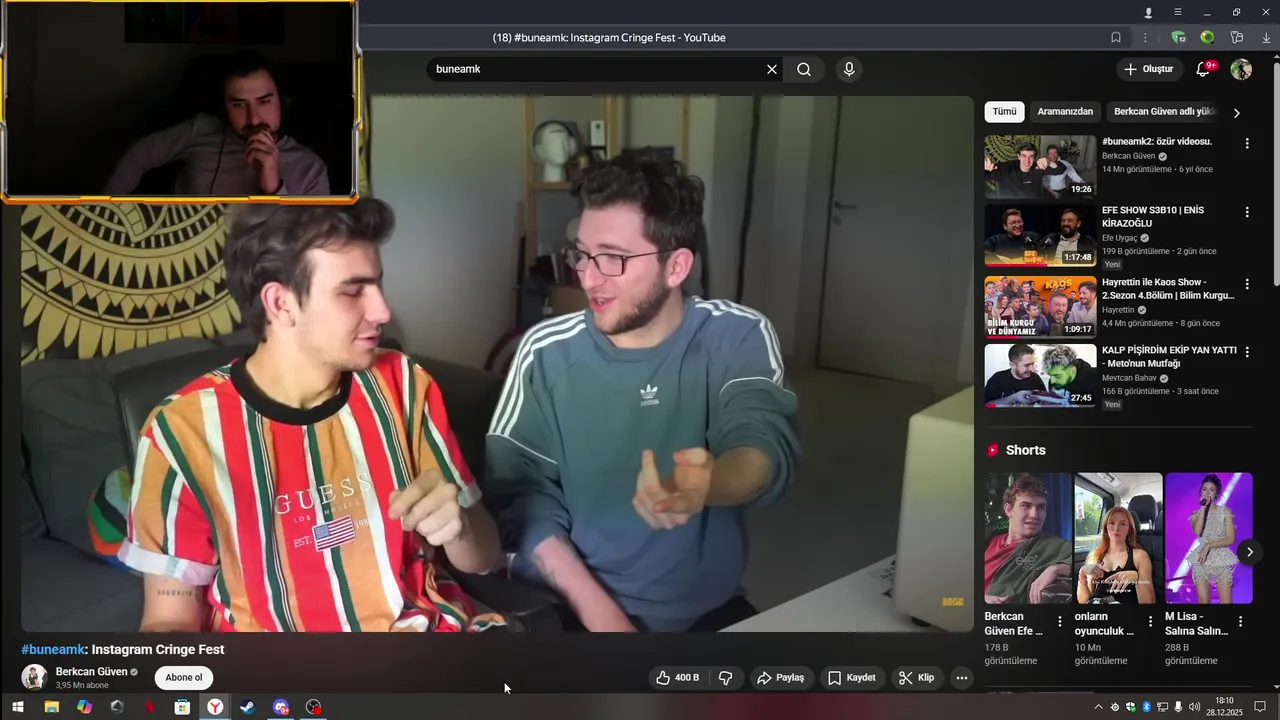The image size is (1280, 720).
Task: Open Hayrettin ile Kaos Show thumbnail
Action: 1040,307
